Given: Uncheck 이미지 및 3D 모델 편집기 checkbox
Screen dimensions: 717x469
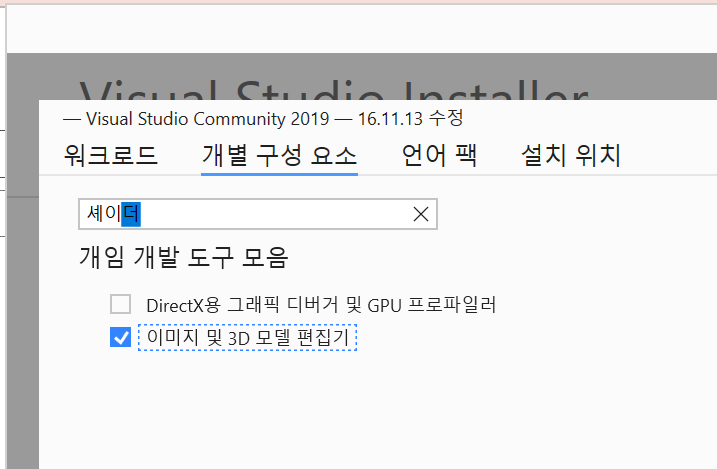Looking at the screenshot, I should coord(120,337).
